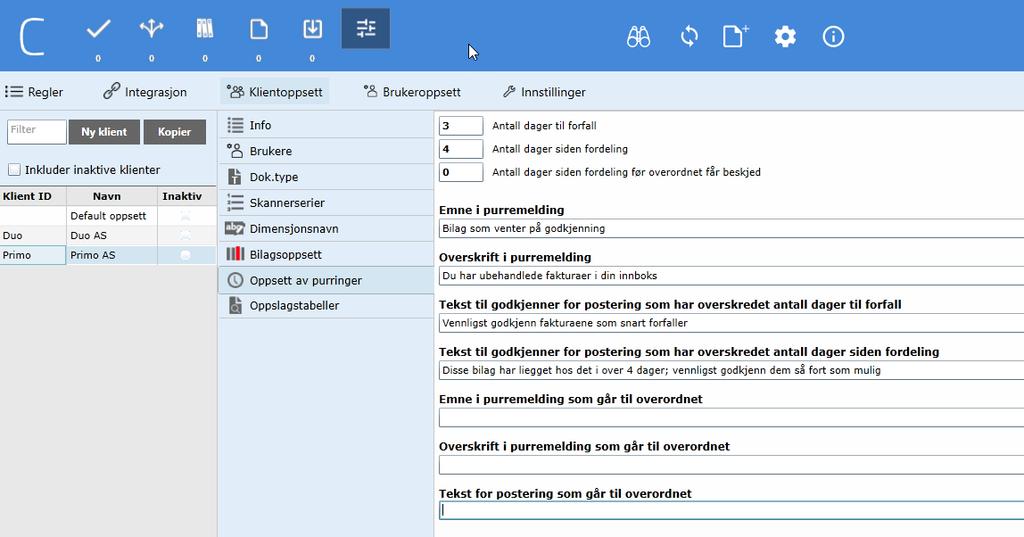1024x537 pixels.
Task: Click the C logo icon in header
Action: click(x=31, y=37)
